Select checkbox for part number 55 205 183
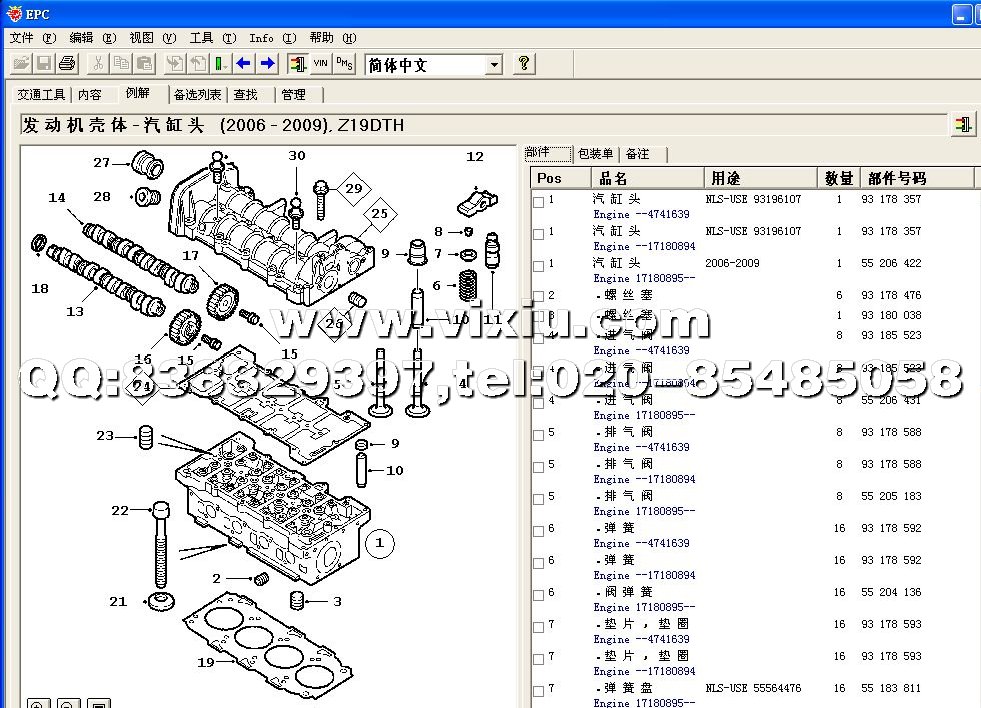Screen dimensions: 981x708 (x=539, y=499)
